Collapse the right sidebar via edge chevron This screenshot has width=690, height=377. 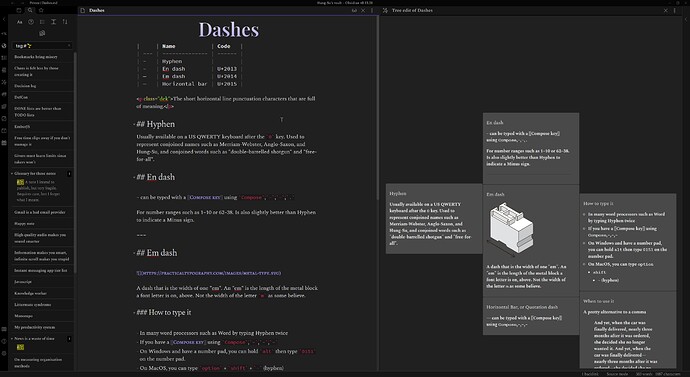click(x=686, y=19)
